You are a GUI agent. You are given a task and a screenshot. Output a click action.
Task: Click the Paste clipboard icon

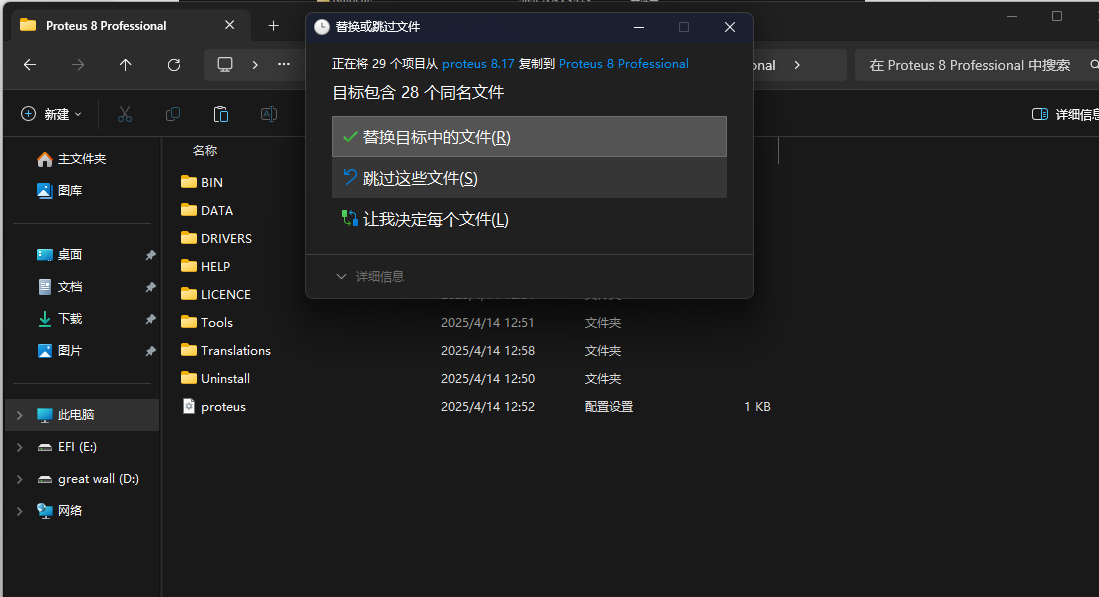pyautogui.click(x=221, y=114)
